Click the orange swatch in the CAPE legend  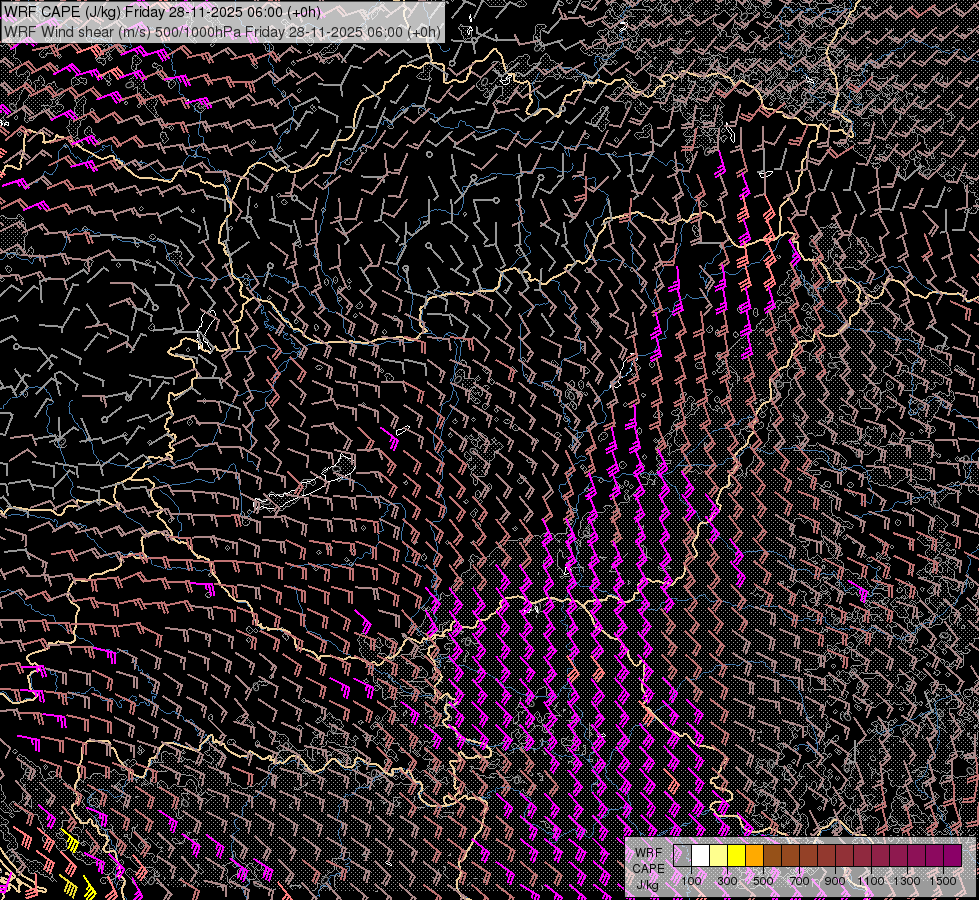coord(754,856)
